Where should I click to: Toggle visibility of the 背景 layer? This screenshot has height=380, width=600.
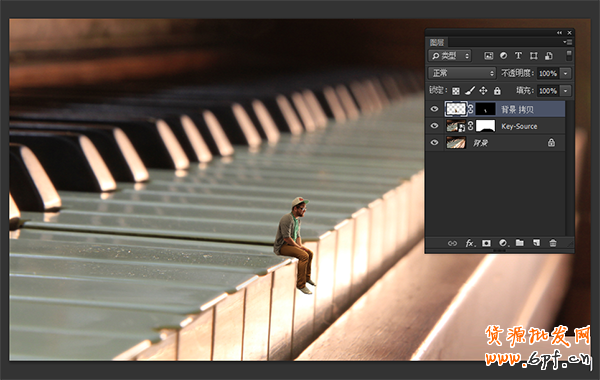point(434,143)
